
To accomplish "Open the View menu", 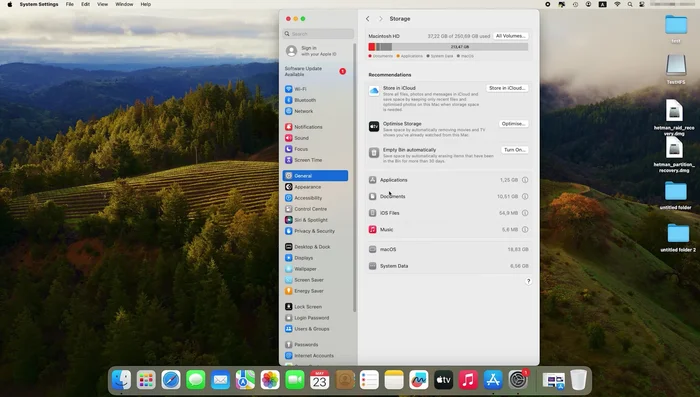I will click(x=103, y=4).
